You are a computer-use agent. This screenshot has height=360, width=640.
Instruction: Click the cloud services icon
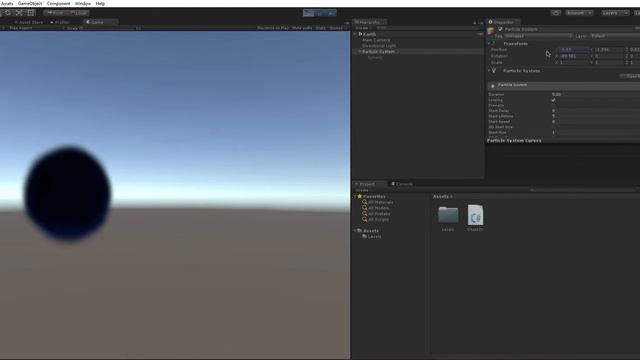[556, 13]
